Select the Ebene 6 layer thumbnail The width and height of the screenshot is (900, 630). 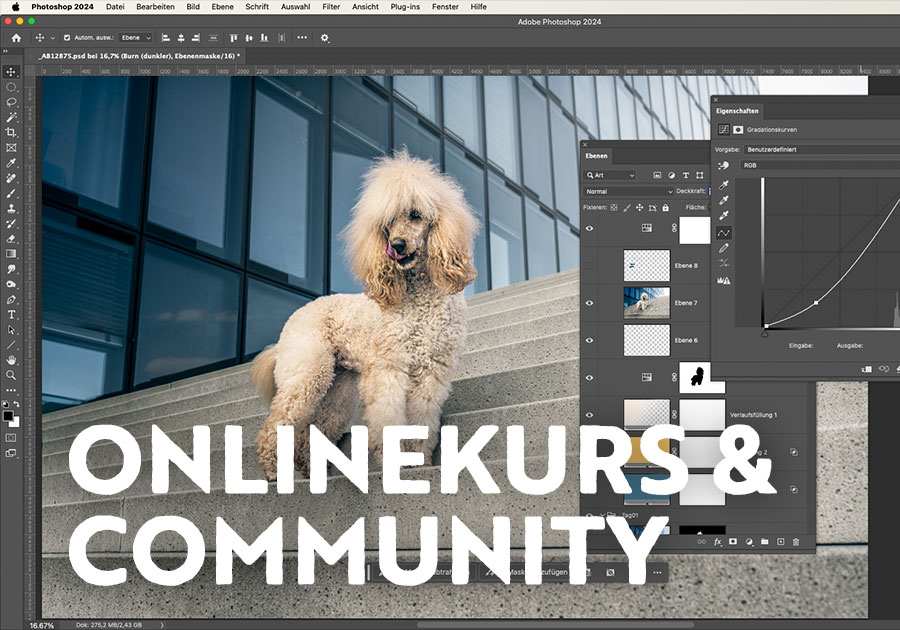646,340
